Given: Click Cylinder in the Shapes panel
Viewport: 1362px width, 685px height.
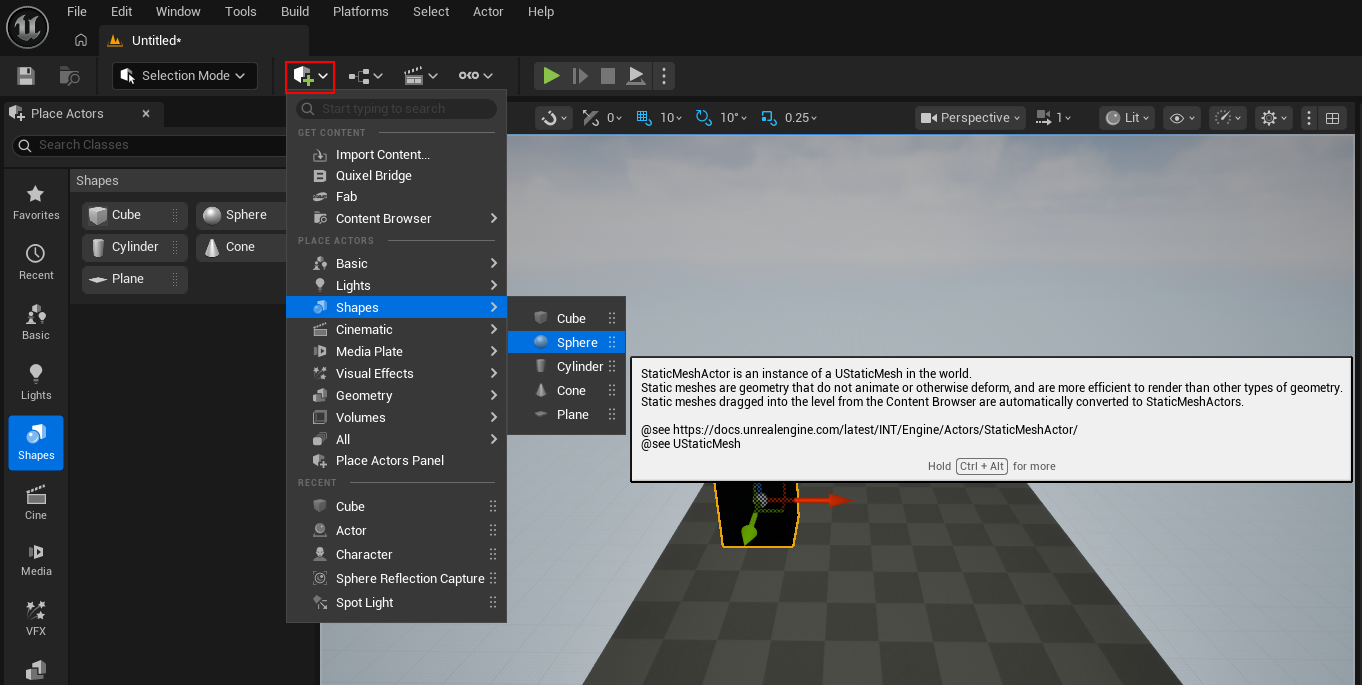Looking at the screenshot, I should click(x=135, y=247).
